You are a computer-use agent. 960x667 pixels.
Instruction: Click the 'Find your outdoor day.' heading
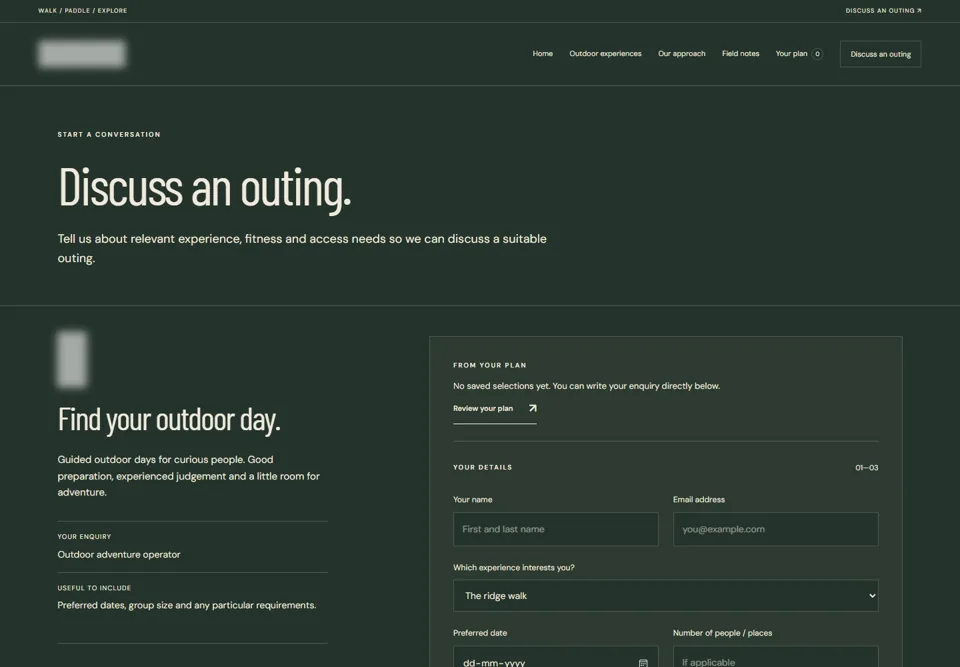tap(169, 420)
